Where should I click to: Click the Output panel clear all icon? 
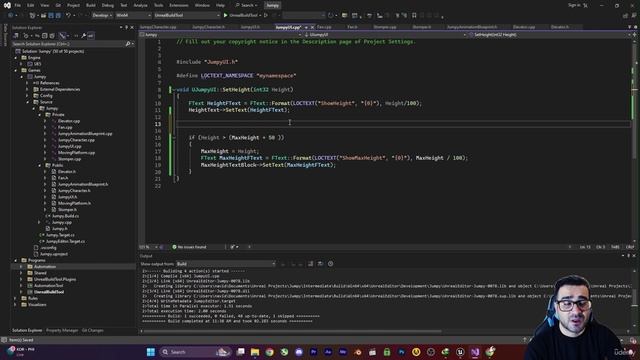311,264
